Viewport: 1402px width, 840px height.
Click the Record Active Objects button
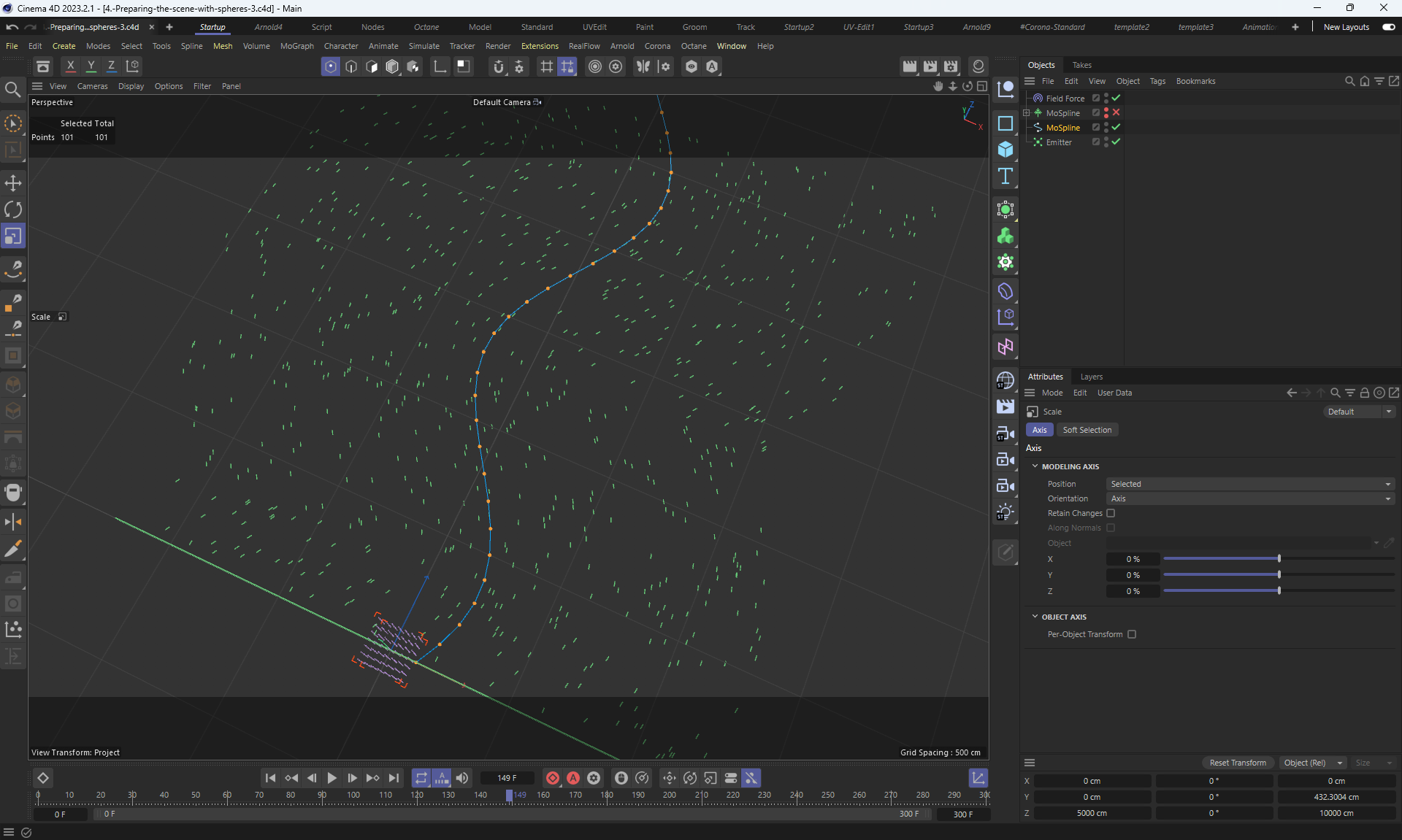pyautogui.click(x=553, y=778)
